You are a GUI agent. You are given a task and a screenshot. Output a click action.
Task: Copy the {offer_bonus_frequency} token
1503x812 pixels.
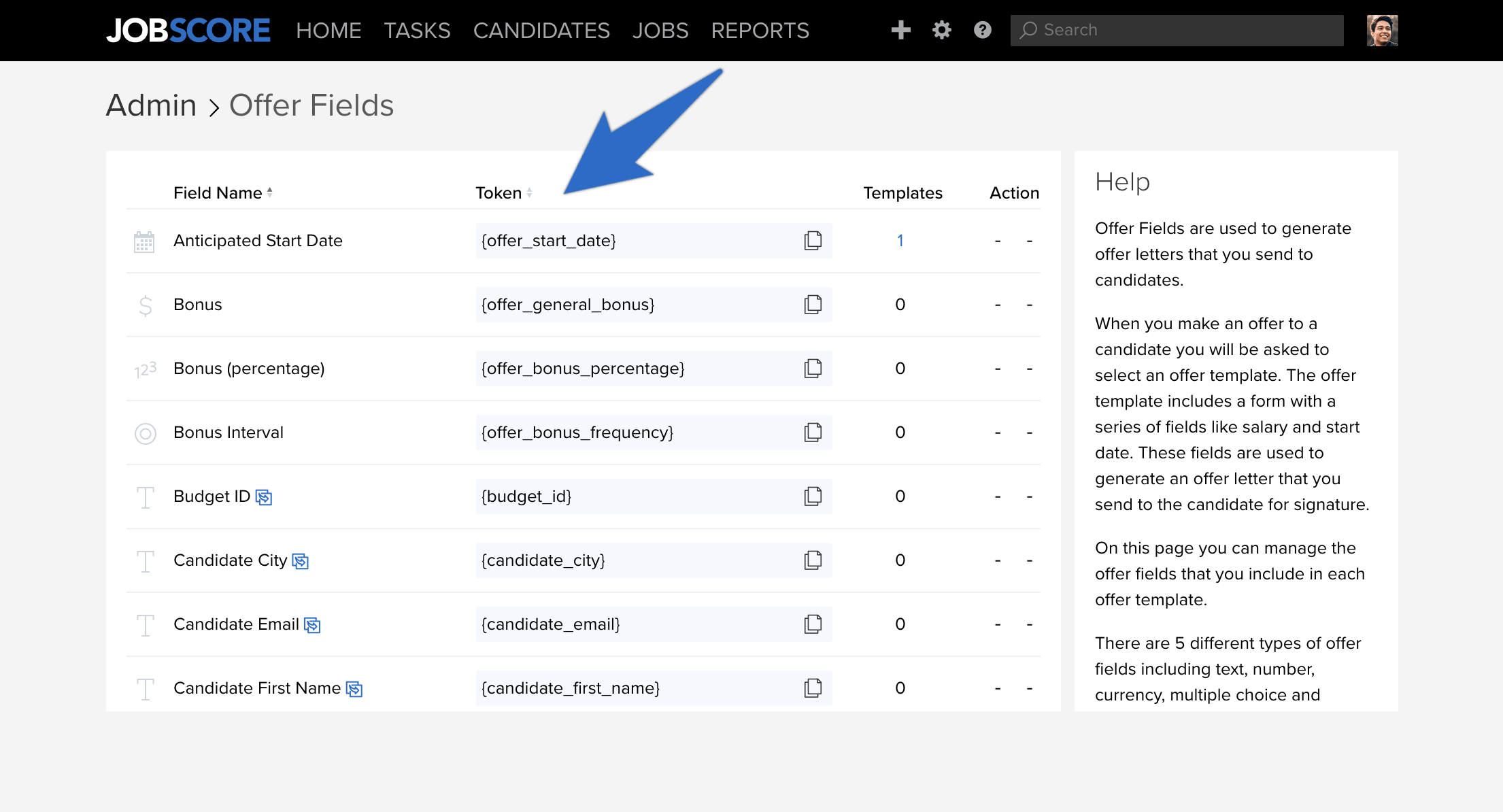813,433
